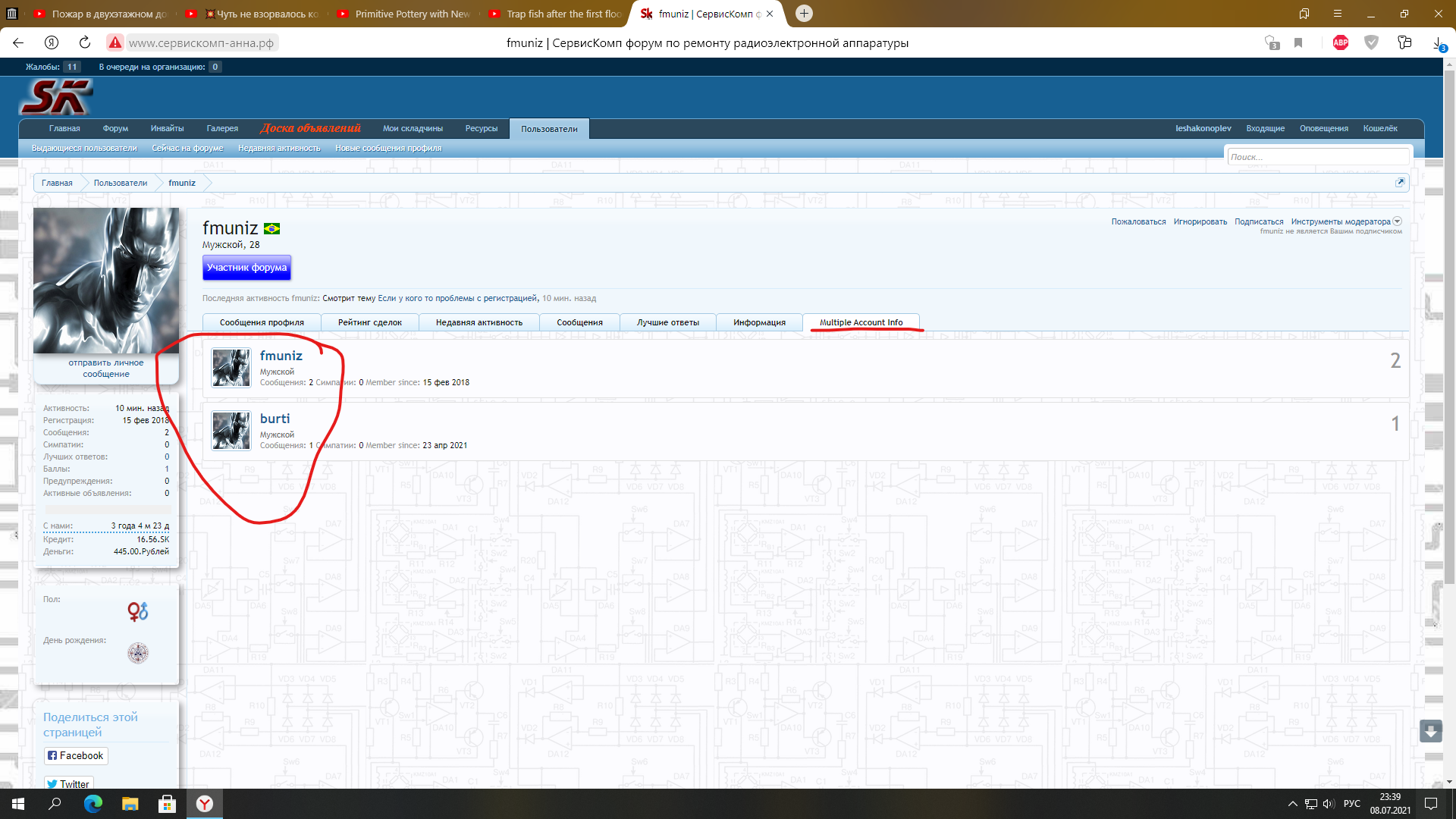Expand hidden system tray icons chevron
This screenshot has height=819, width=1456.
(1292, 804)
